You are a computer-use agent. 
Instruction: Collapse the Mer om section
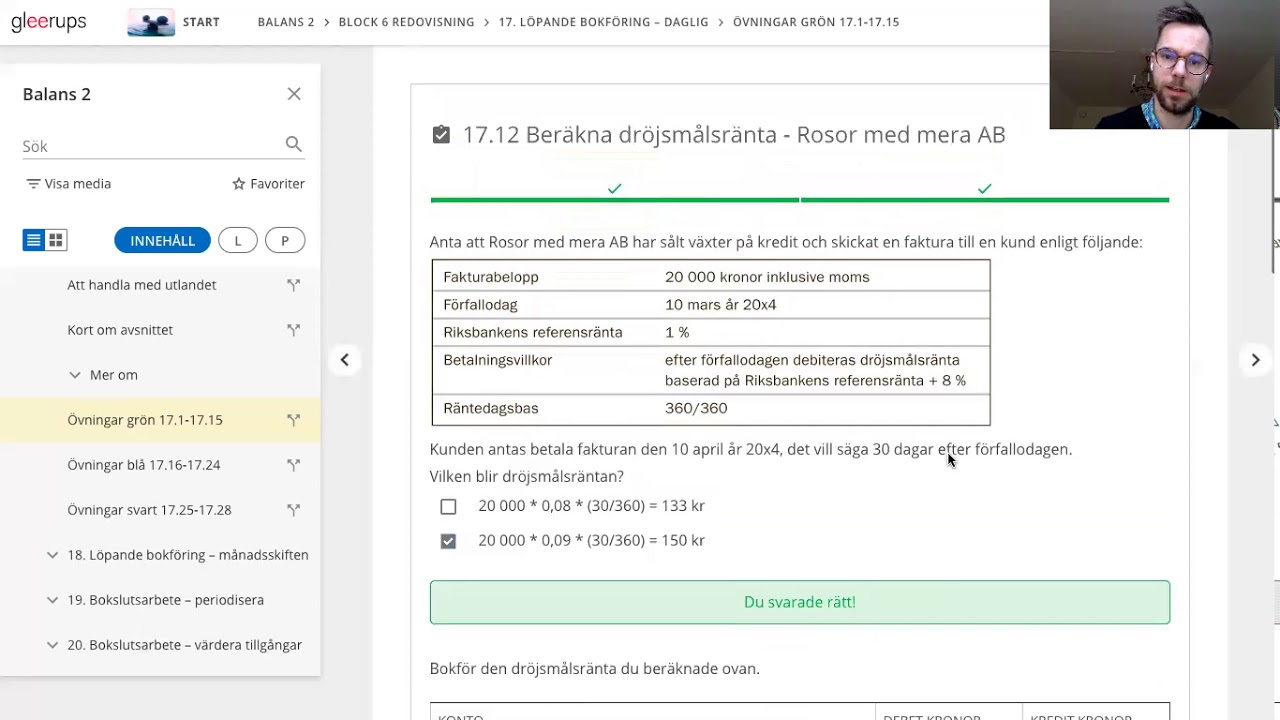75,375
